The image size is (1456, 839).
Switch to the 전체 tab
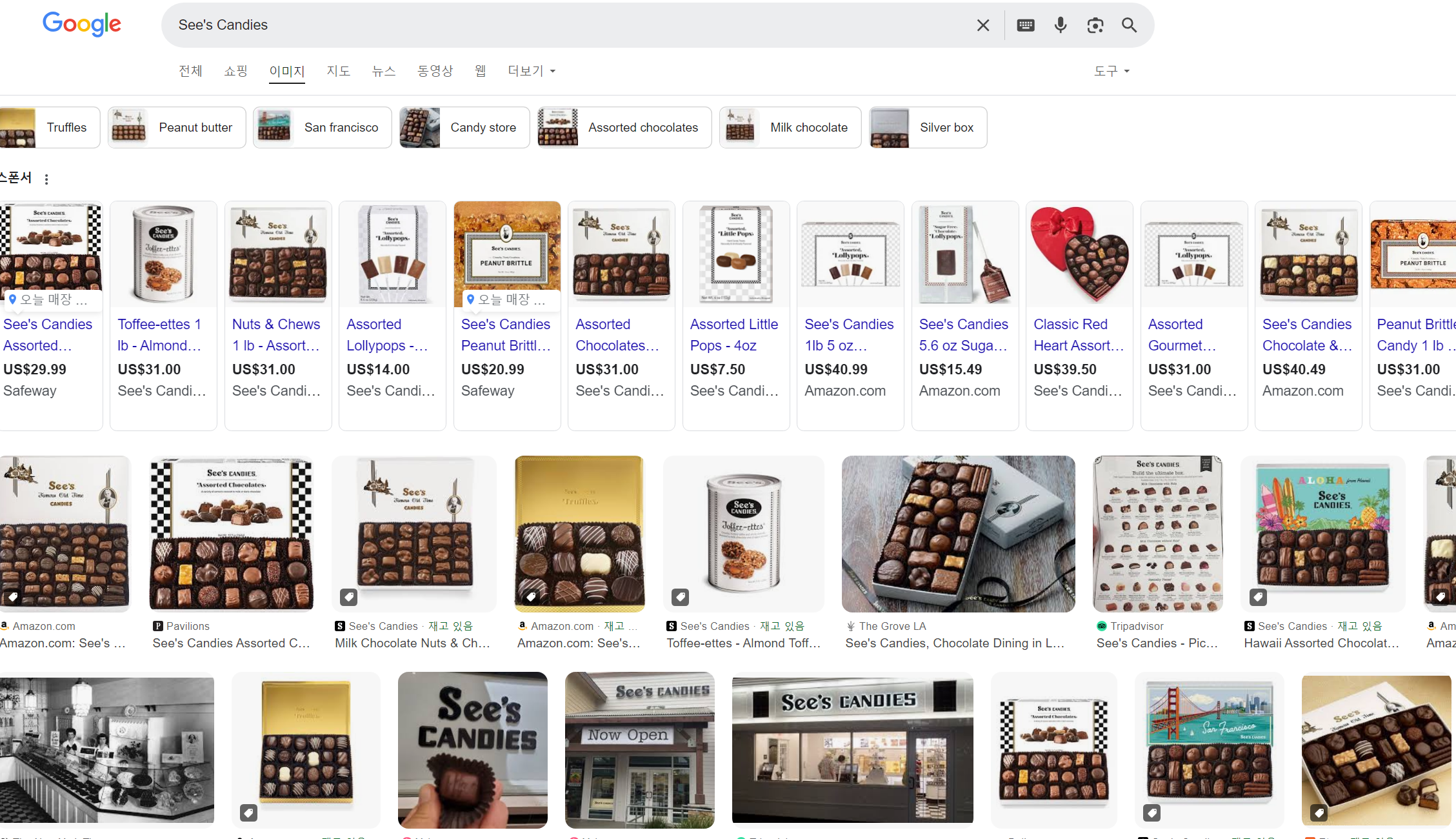190,71
